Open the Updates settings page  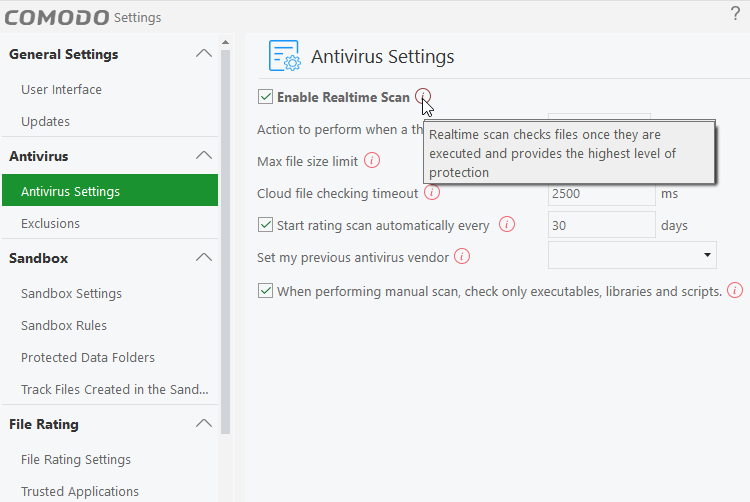(45, 121)
